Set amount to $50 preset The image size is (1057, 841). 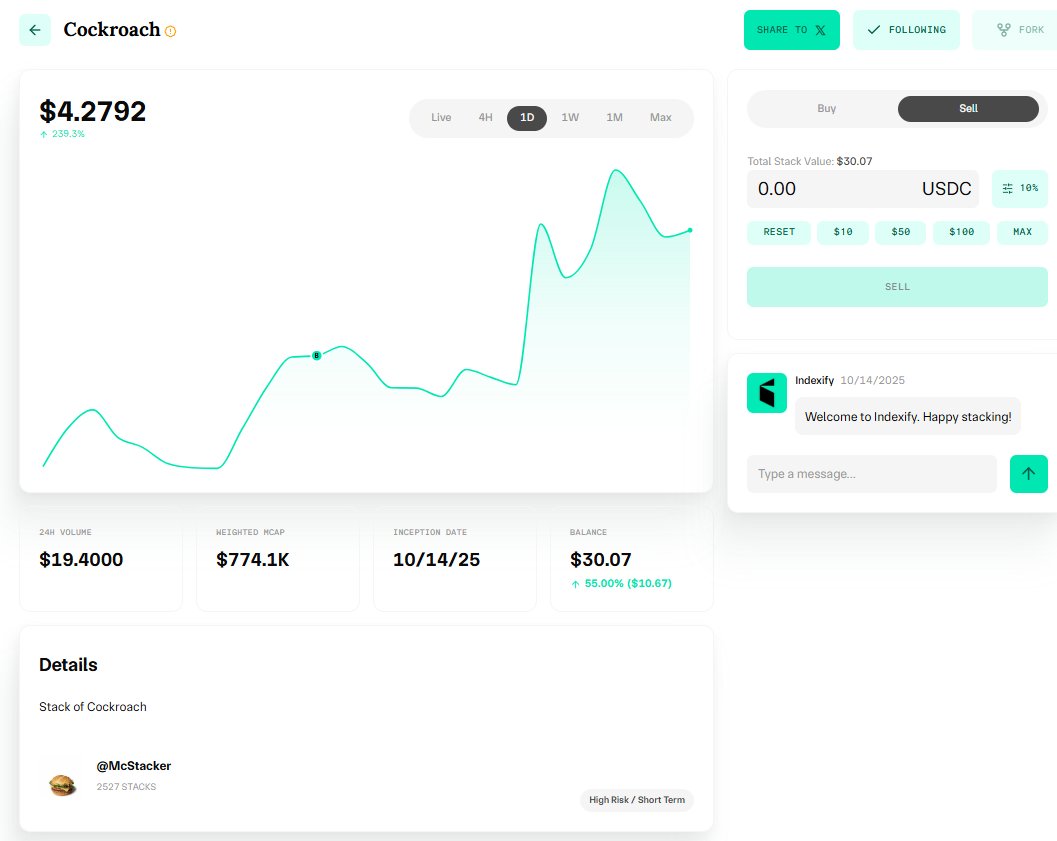[901, 232]
